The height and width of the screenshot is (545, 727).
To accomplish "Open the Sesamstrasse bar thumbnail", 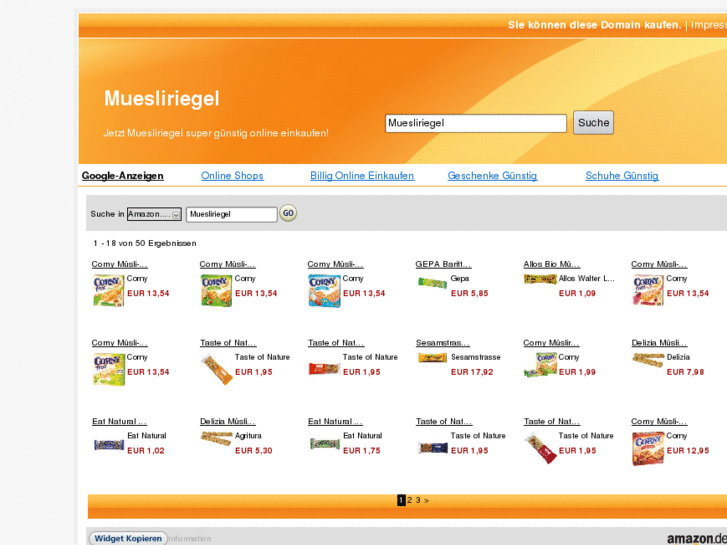I will [432, 358].
